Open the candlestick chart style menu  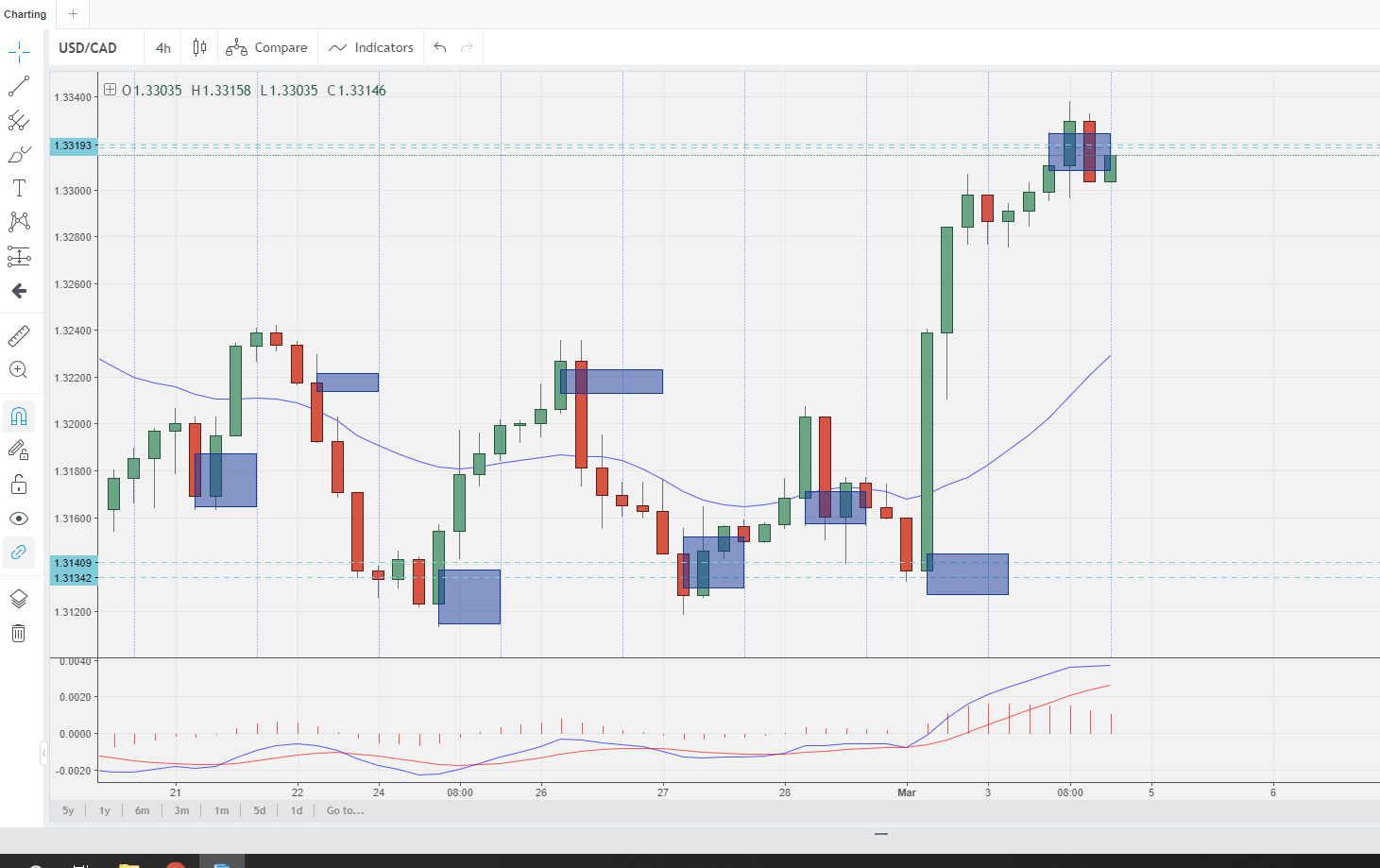tap(199, 47)
